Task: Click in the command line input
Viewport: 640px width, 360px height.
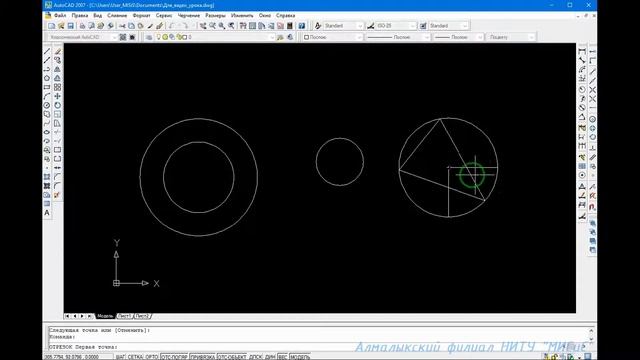Action: [318, 347]
